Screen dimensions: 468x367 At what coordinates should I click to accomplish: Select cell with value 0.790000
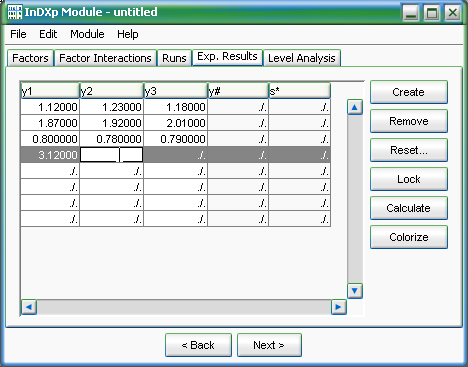[176, 139]
